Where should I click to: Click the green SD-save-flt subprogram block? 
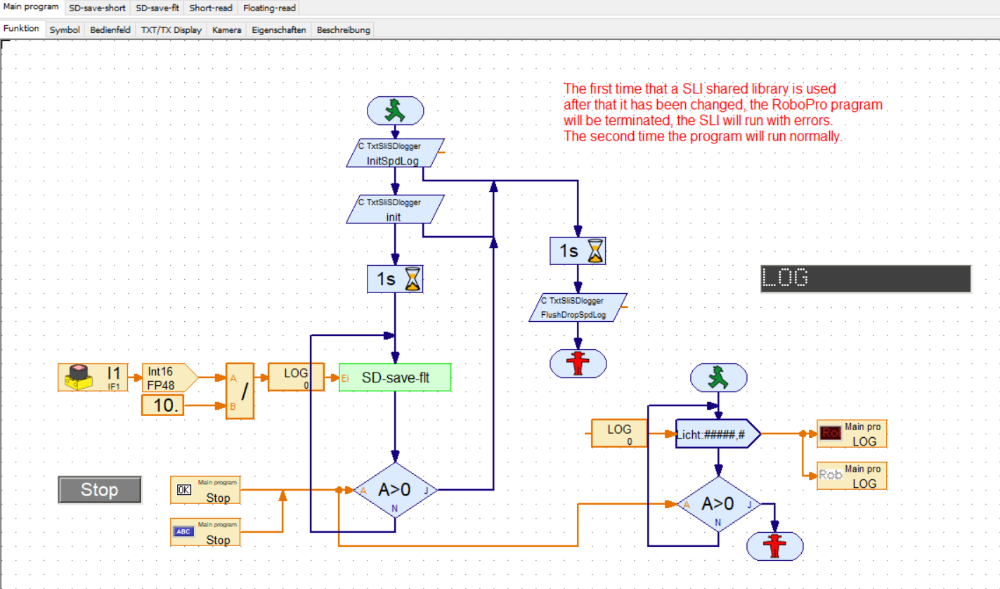395,377
